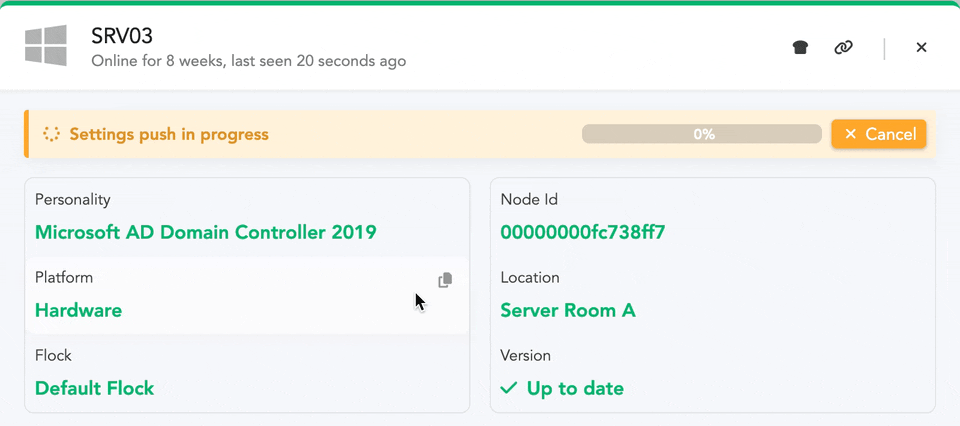Click the Settings push in progress message

coord(169,134)
